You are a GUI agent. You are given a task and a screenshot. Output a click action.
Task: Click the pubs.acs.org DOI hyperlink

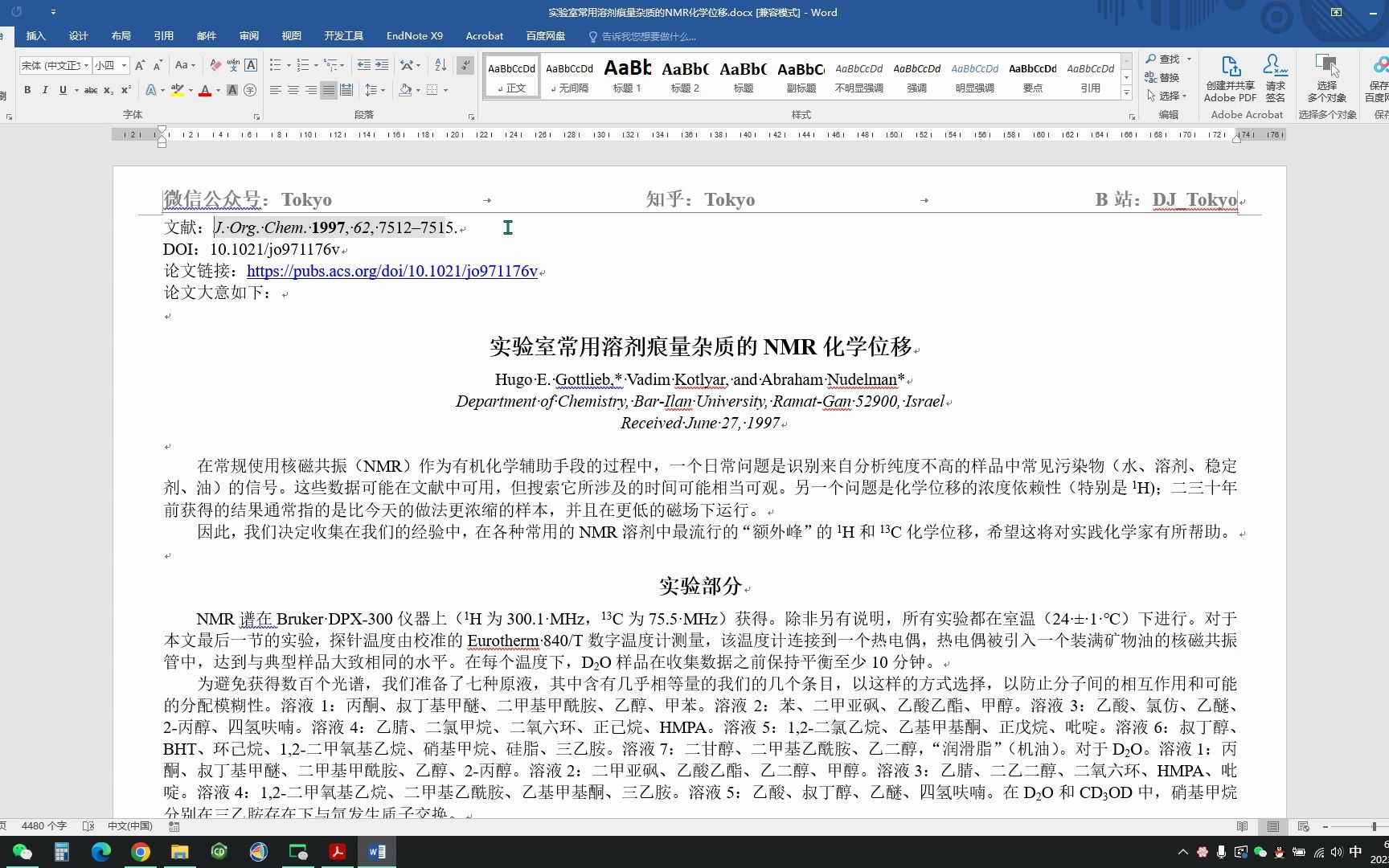pyautogui.click(x=392, y=272)
